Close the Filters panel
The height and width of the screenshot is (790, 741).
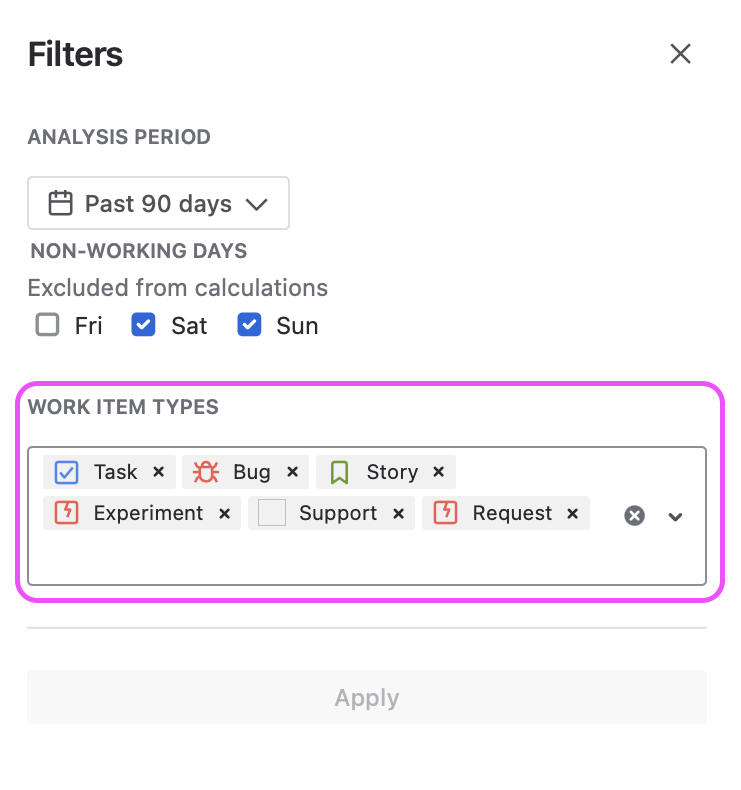pyautogui.click(x=680, y=53)
